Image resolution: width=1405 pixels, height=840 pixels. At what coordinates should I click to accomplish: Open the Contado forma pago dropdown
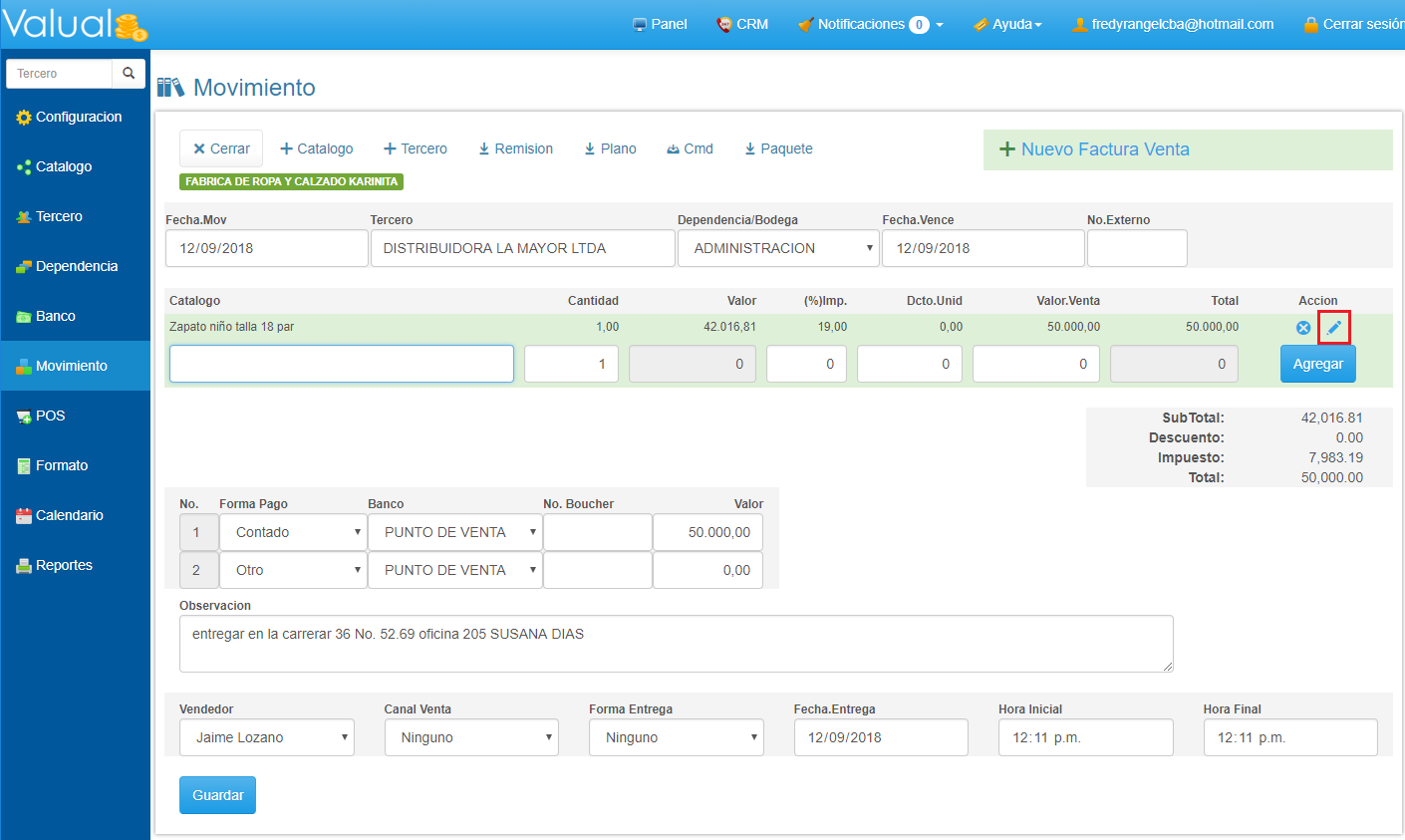293,532
